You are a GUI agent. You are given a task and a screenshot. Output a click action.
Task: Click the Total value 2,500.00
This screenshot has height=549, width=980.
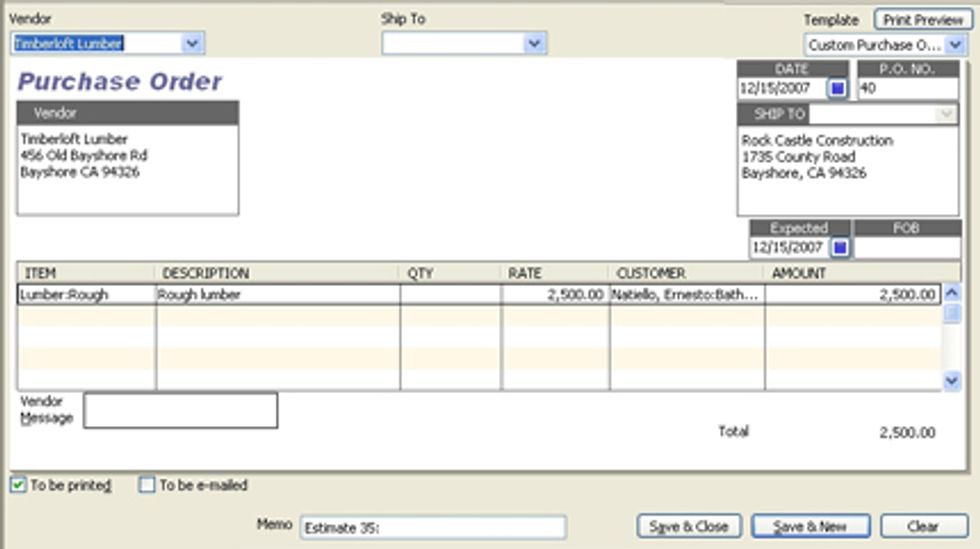tap(907, 433)
